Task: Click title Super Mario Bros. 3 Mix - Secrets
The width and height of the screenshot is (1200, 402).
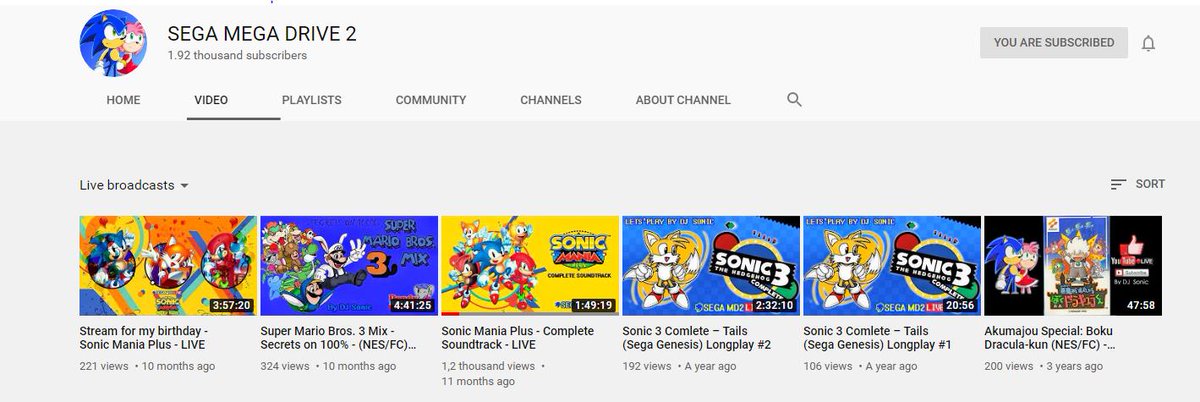Action: (x=338, y=338)
